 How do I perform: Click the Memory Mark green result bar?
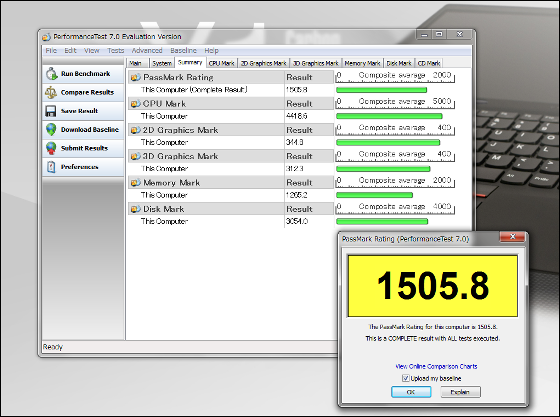(x=375, y=195)
